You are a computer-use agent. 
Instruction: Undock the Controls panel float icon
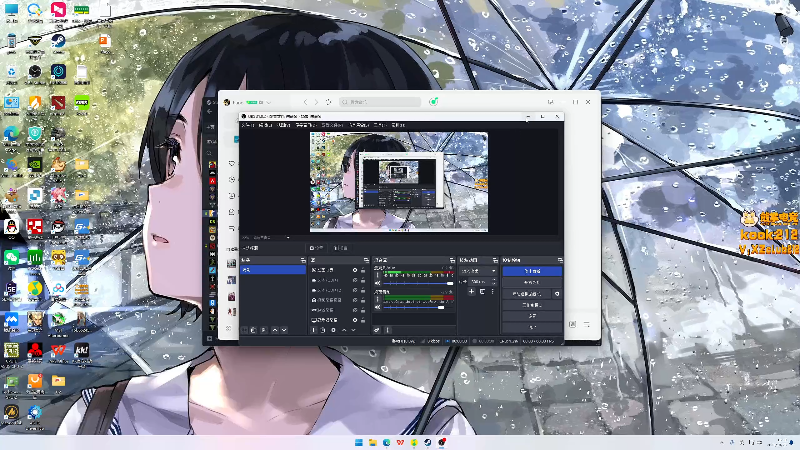[560, 260]
